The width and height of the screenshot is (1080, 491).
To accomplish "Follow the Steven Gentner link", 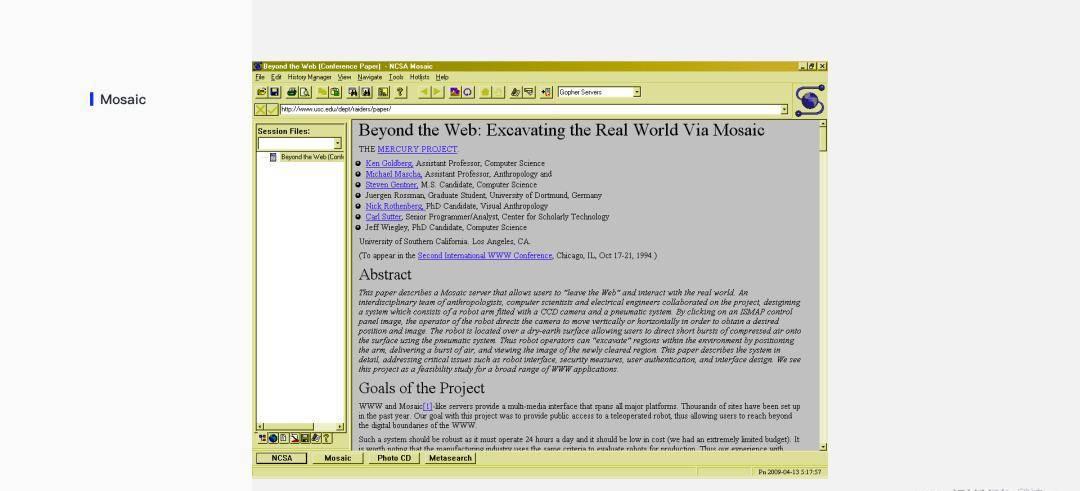I will [x=391, y=185].
